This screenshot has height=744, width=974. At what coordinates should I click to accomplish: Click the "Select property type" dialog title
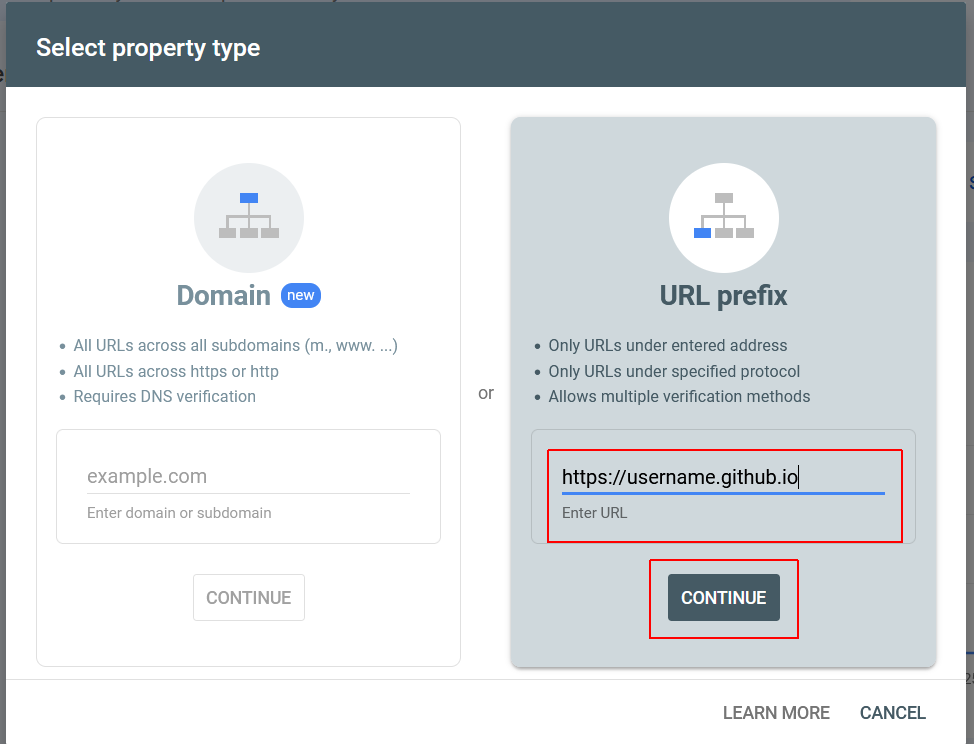(x=148, y=48)
